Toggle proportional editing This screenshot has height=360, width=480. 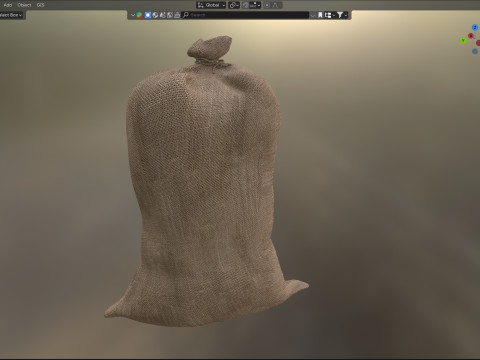click(x=267, y=5)
